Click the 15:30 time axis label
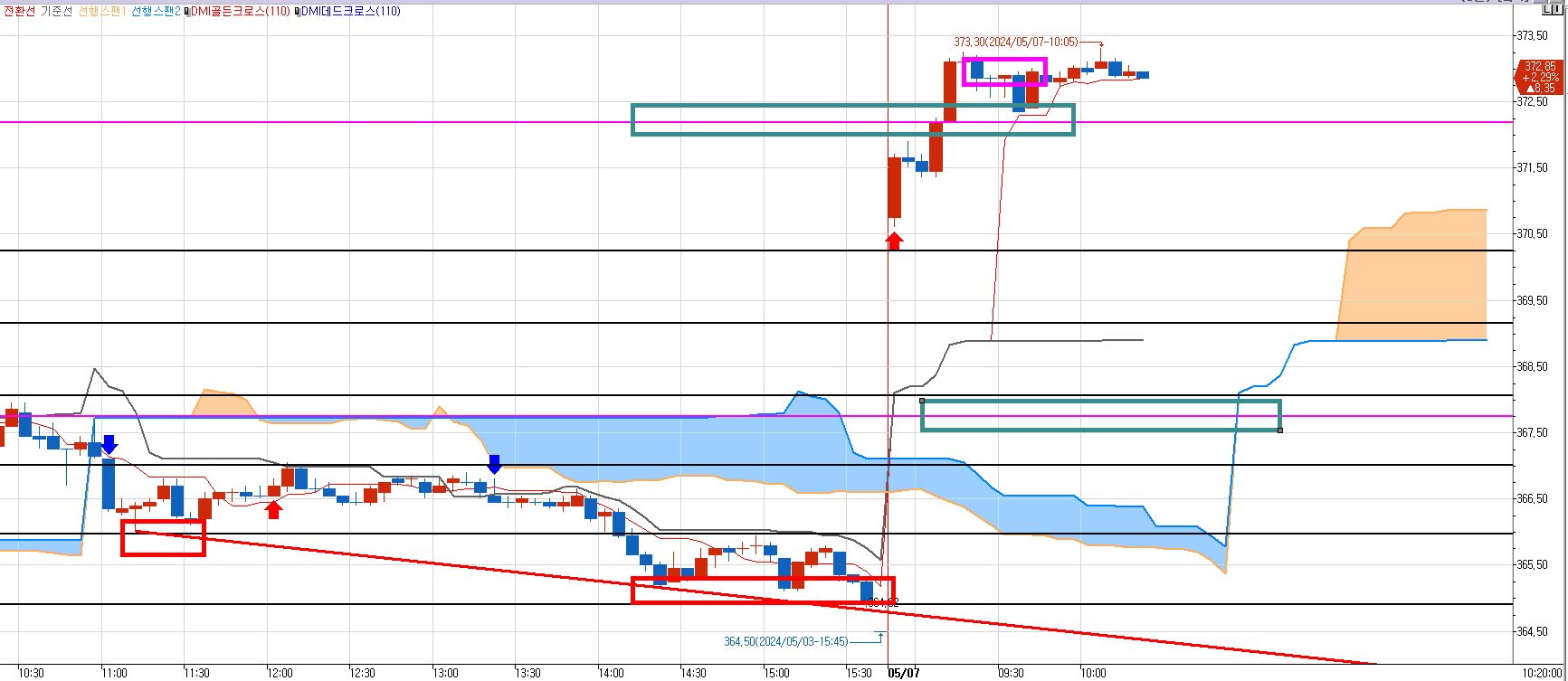 [859, 674]
